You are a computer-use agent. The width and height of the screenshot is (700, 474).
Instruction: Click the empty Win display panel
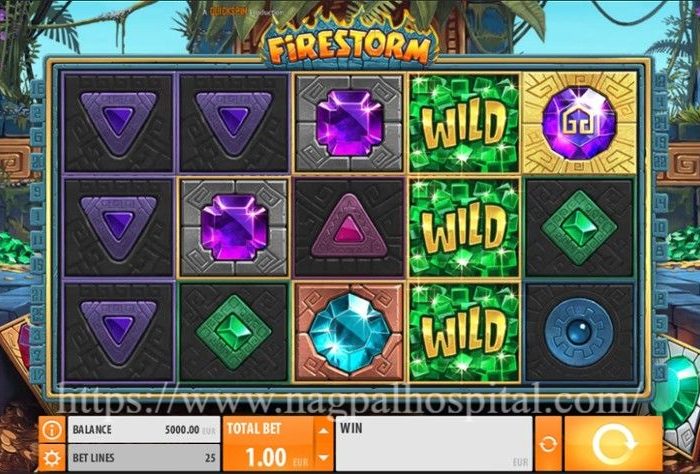pyautogui.click(x=433, y=444)
